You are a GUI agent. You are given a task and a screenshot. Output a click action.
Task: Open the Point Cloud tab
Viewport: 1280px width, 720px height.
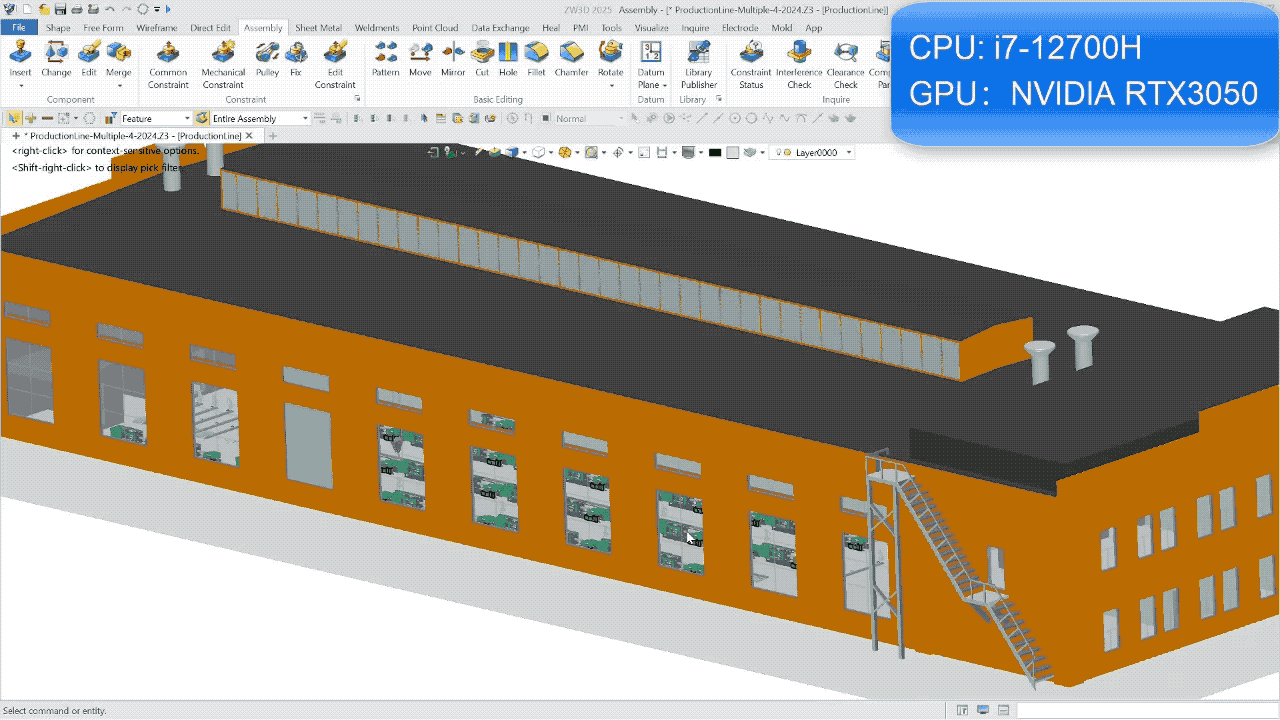pos(435,28)
